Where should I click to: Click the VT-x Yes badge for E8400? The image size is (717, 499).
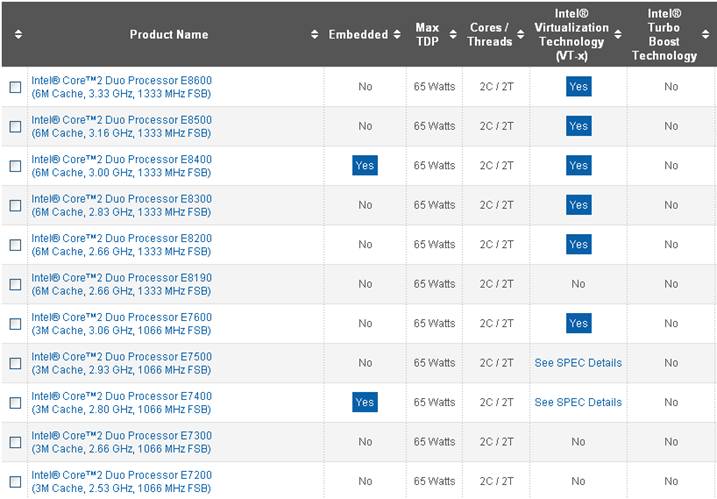578,165
